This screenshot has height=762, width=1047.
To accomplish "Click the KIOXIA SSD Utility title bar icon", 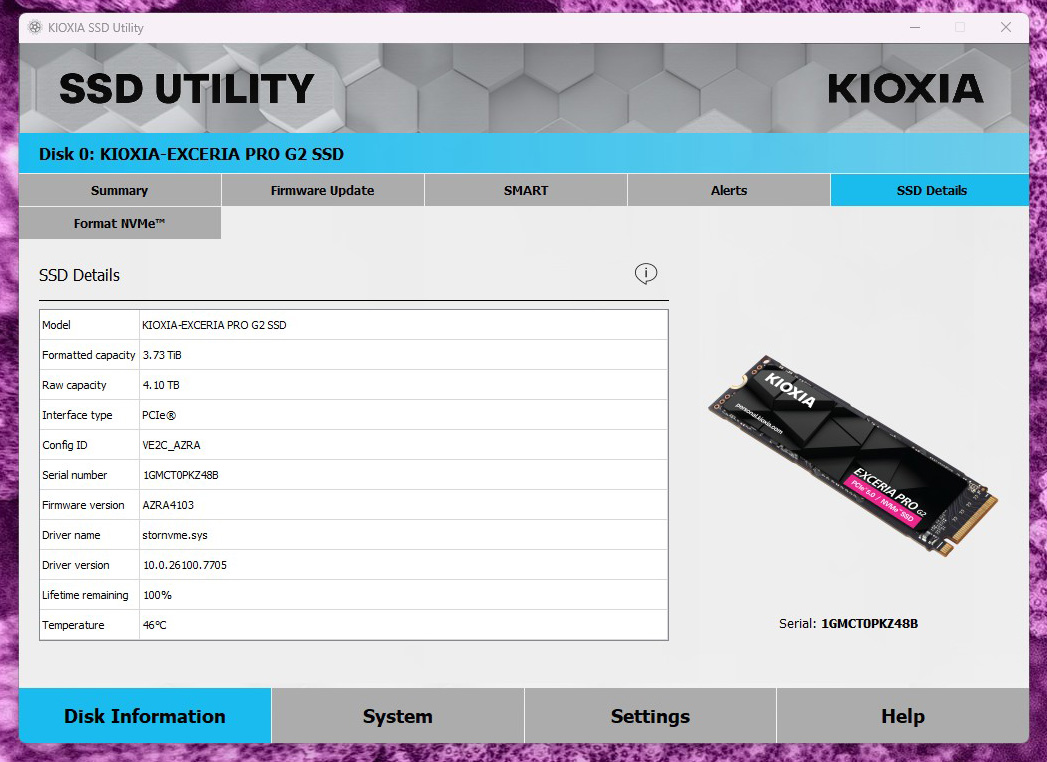I will pos(35,27).
